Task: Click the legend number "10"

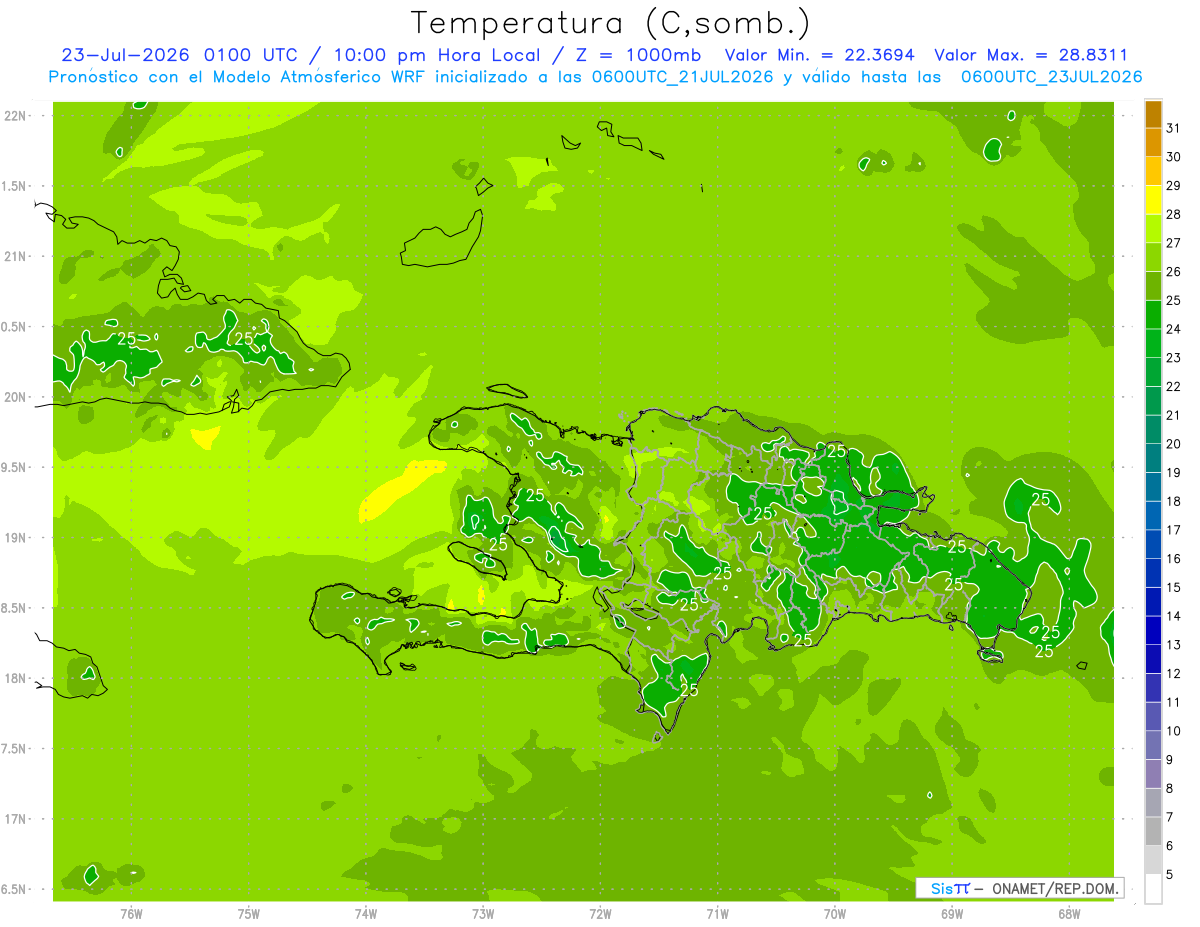Action: (1173, 731)
